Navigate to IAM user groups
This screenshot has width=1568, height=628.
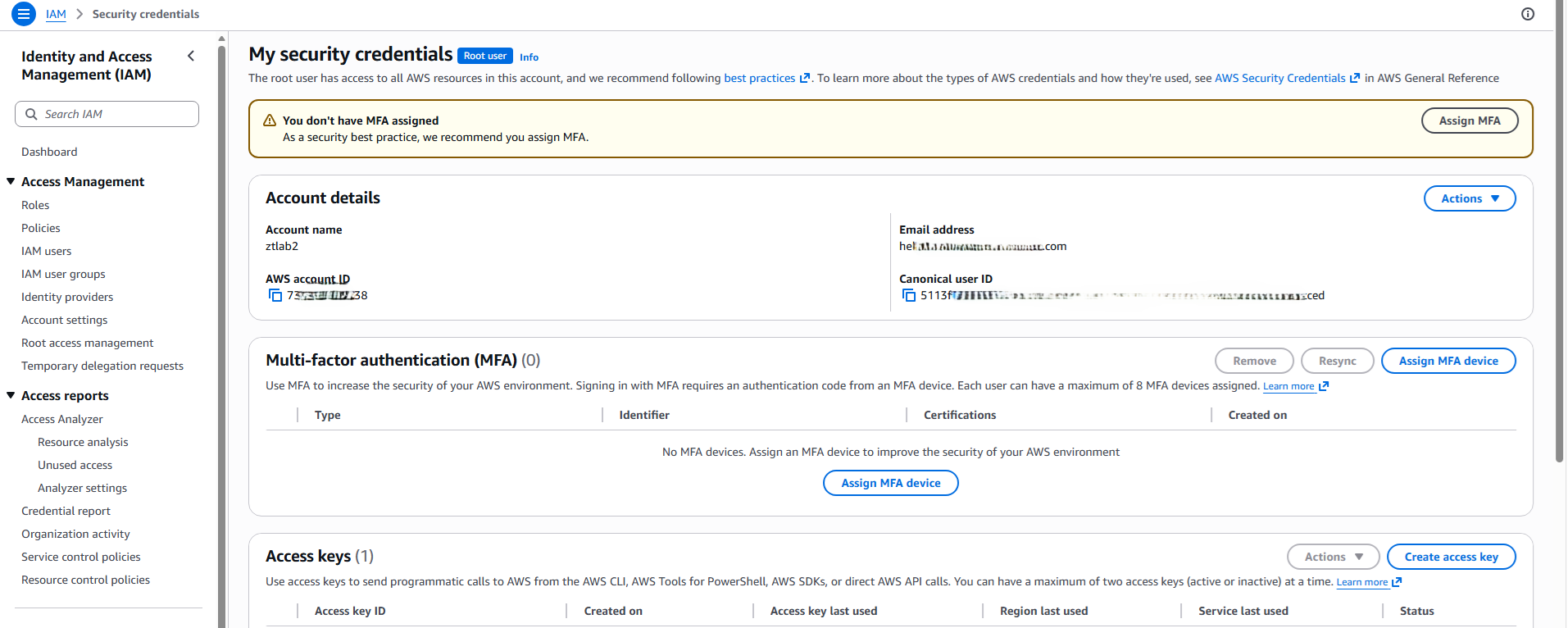63,274
